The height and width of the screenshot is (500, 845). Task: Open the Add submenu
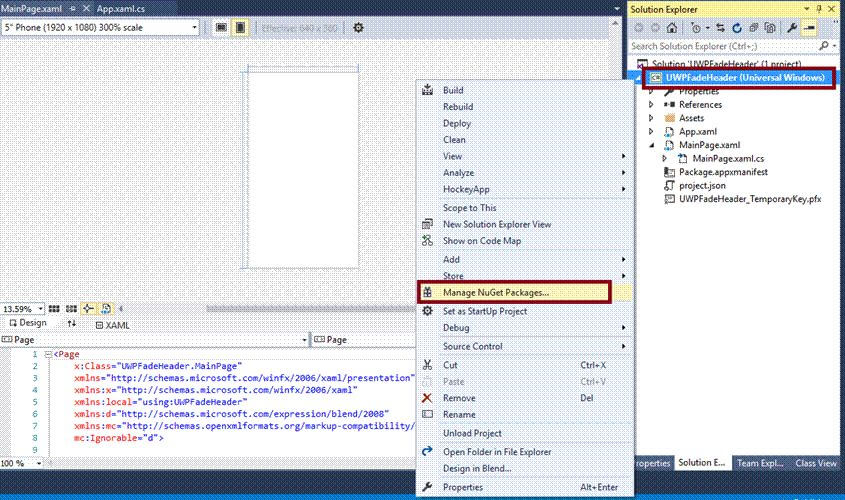click(x=525, y=260)
